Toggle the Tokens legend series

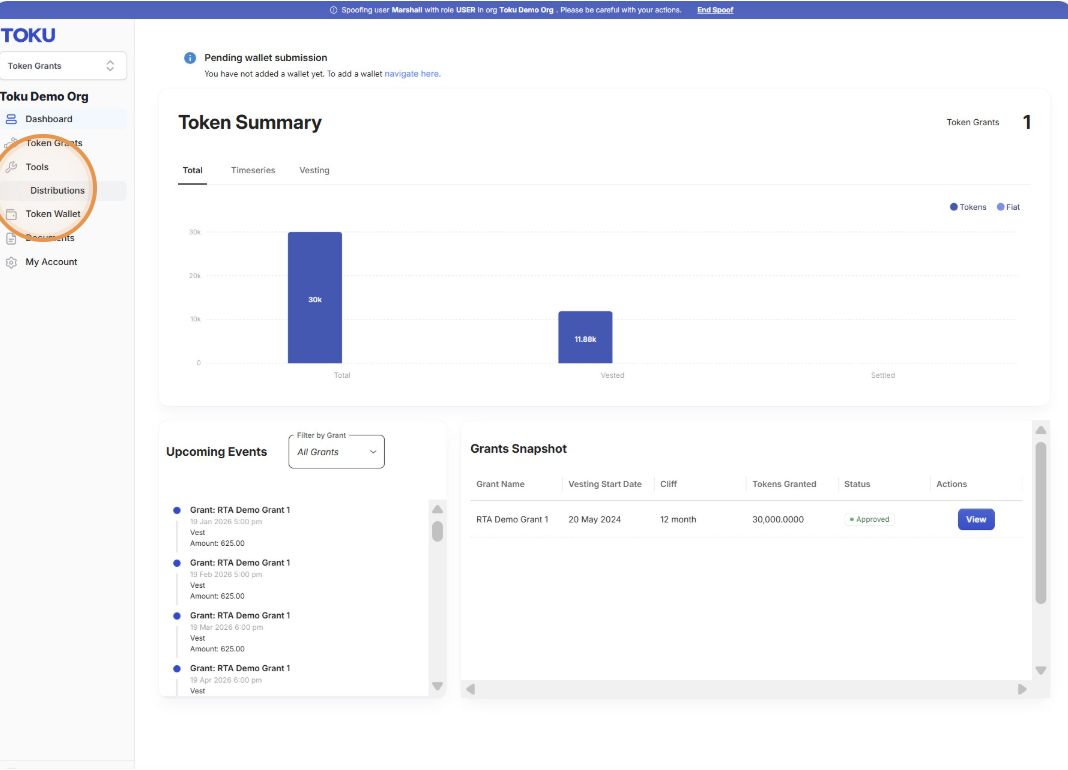click(x=968, y=207)
